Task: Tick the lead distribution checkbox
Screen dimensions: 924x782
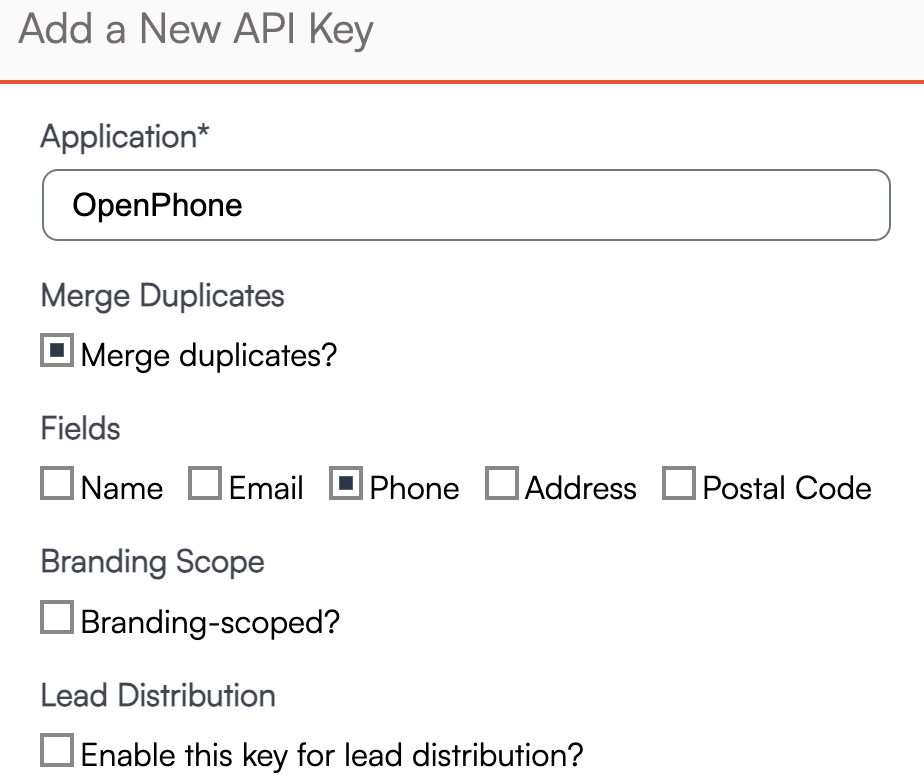Action: tap(57, 751)
